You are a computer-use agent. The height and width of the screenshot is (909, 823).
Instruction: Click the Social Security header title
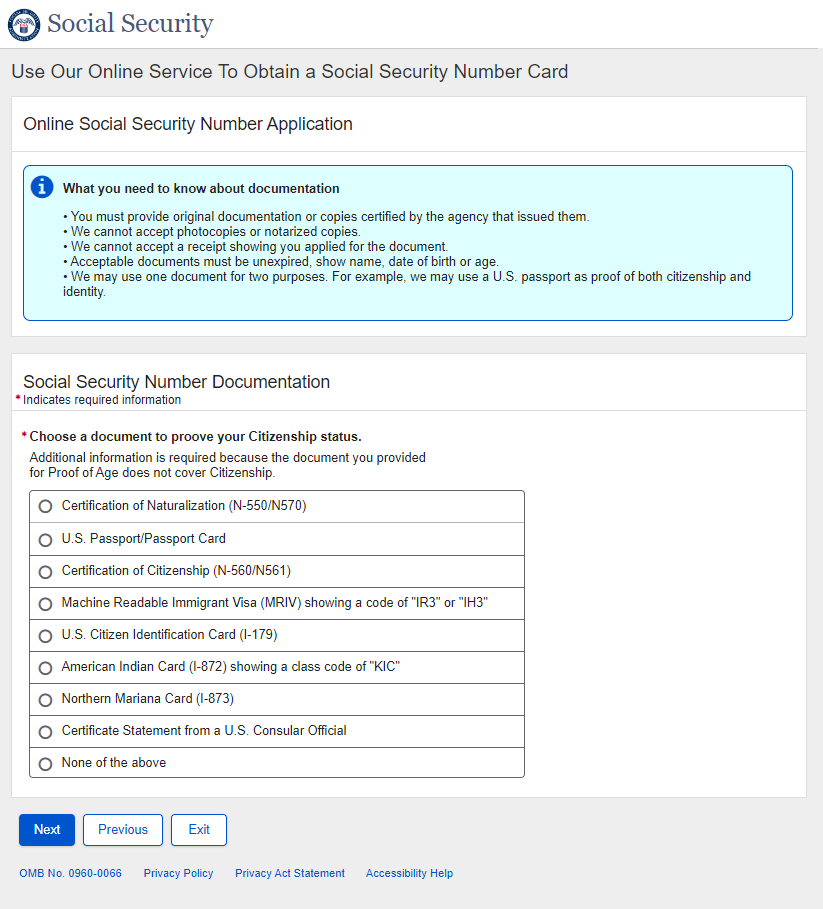click(x=130, y=24)
